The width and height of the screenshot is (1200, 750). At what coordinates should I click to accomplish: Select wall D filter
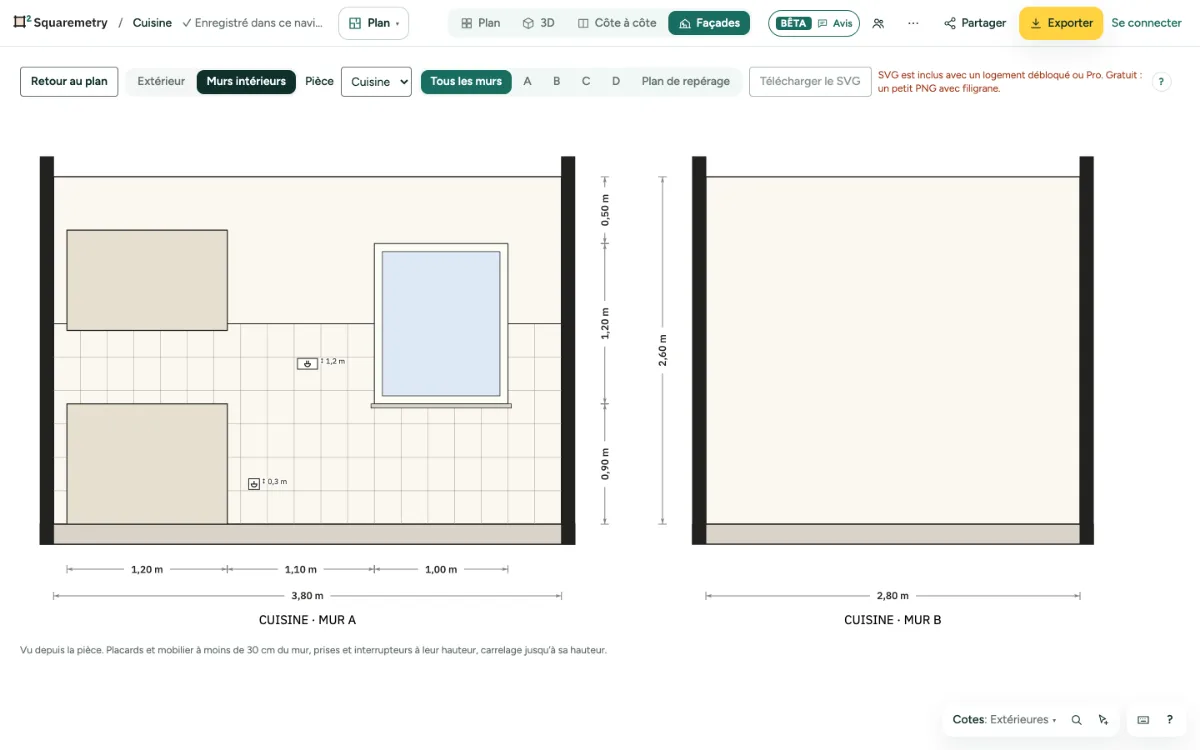[616, 82]
